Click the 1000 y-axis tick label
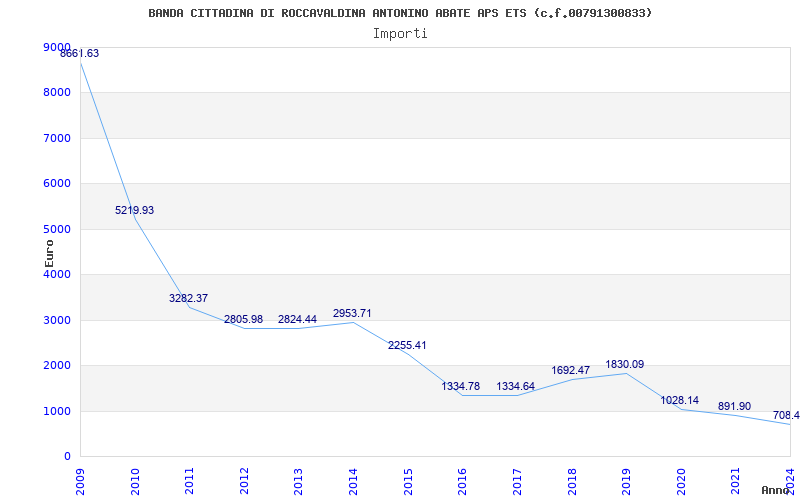This screenshot has height=500, width=800. point(57,411)
